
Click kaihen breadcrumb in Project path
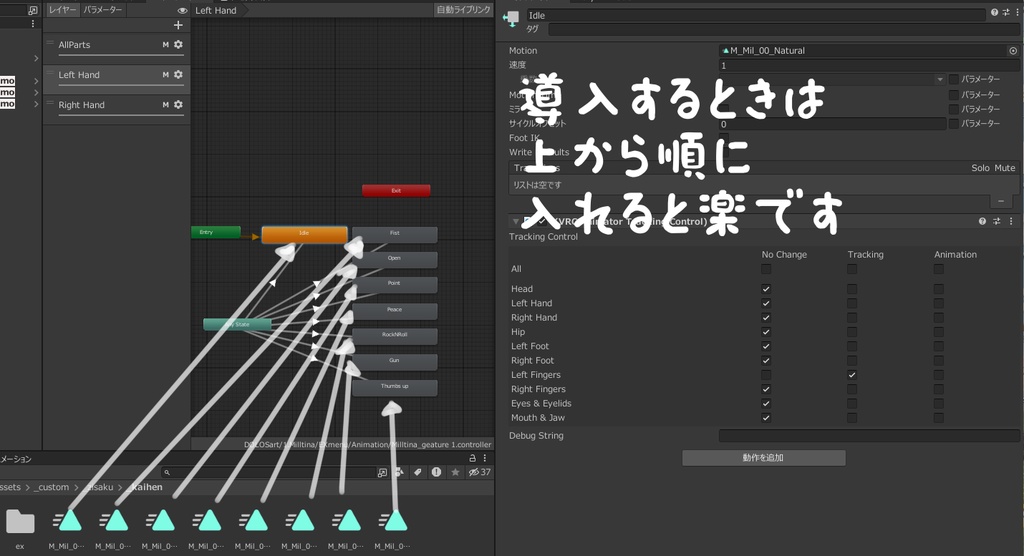pos(147,487)
